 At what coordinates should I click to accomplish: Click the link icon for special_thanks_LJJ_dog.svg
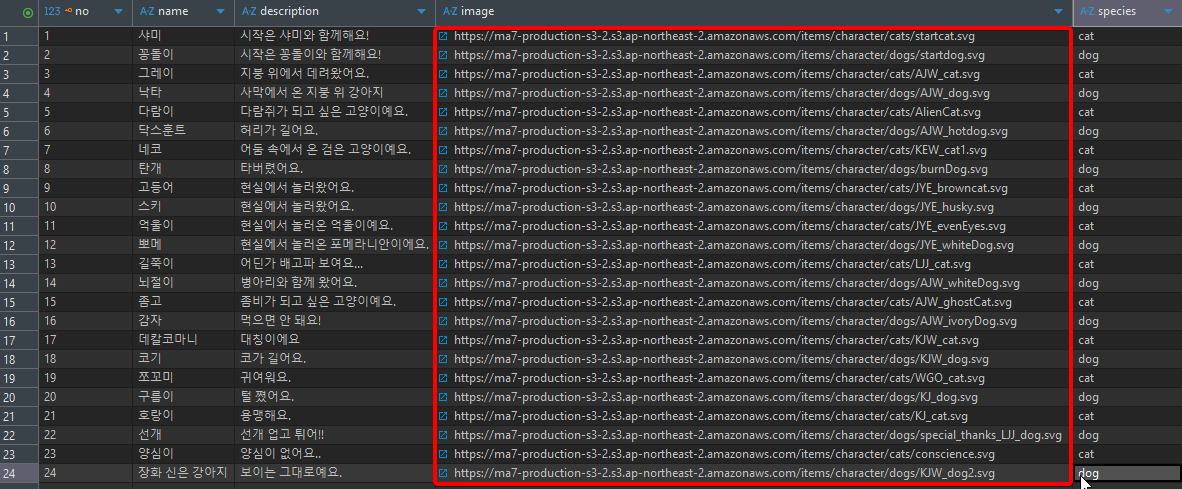tap(443, 435)
